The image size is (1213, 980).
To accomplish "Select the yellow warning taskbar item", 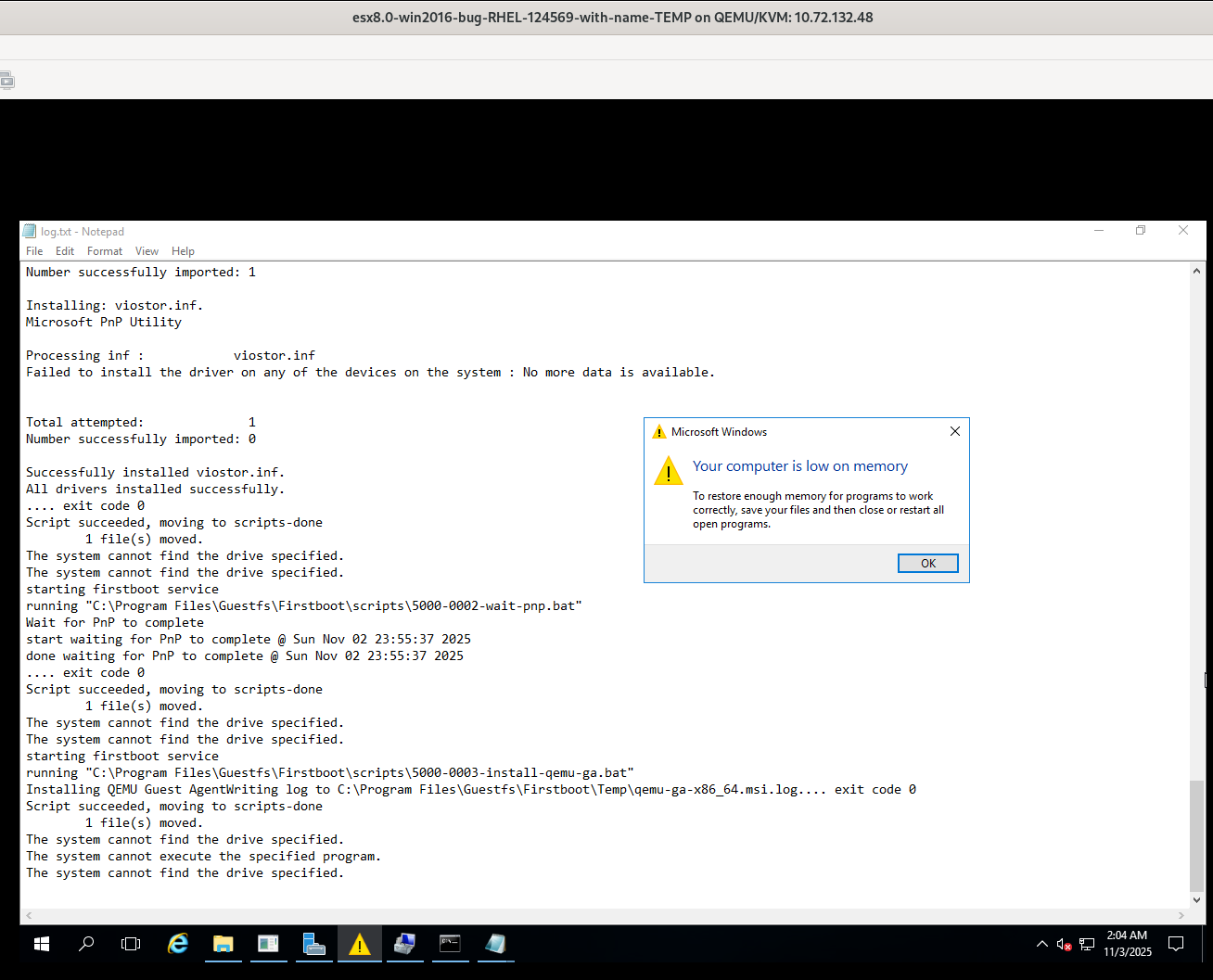I will 360,944.
